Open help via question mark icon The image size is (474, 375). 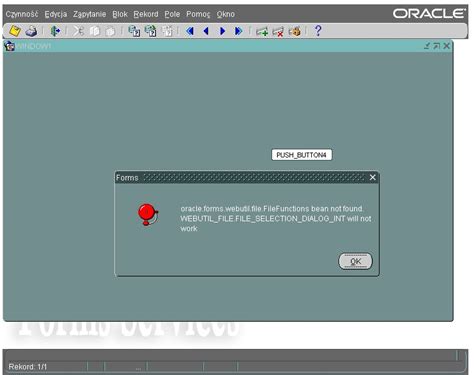click(x=318, y=31)
